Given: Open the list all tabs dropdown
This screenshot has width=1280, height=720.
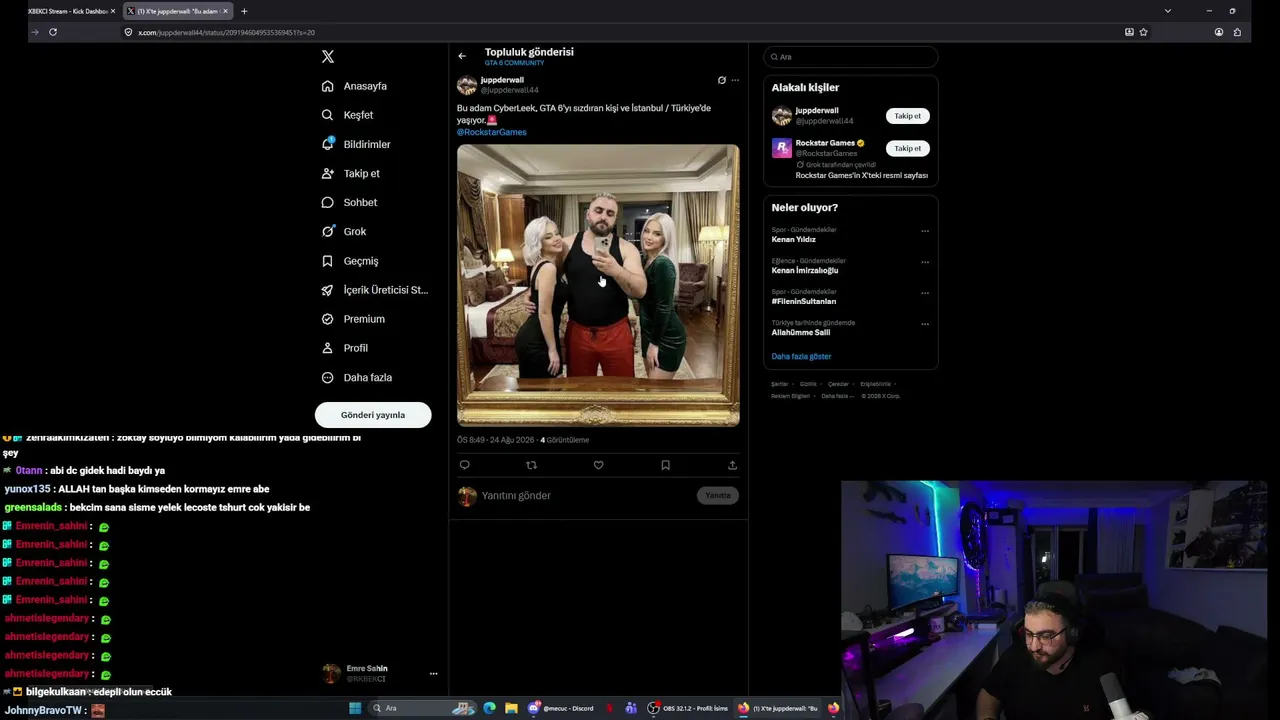Looking at the screenshot, I should click(x=1167, y=11).
